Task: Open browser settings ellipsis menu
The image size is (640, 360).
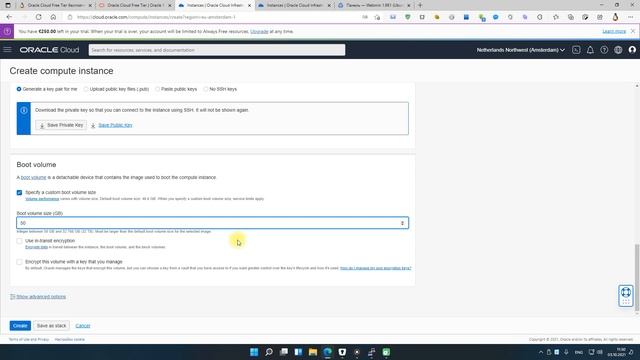Action: click(631, 17)
